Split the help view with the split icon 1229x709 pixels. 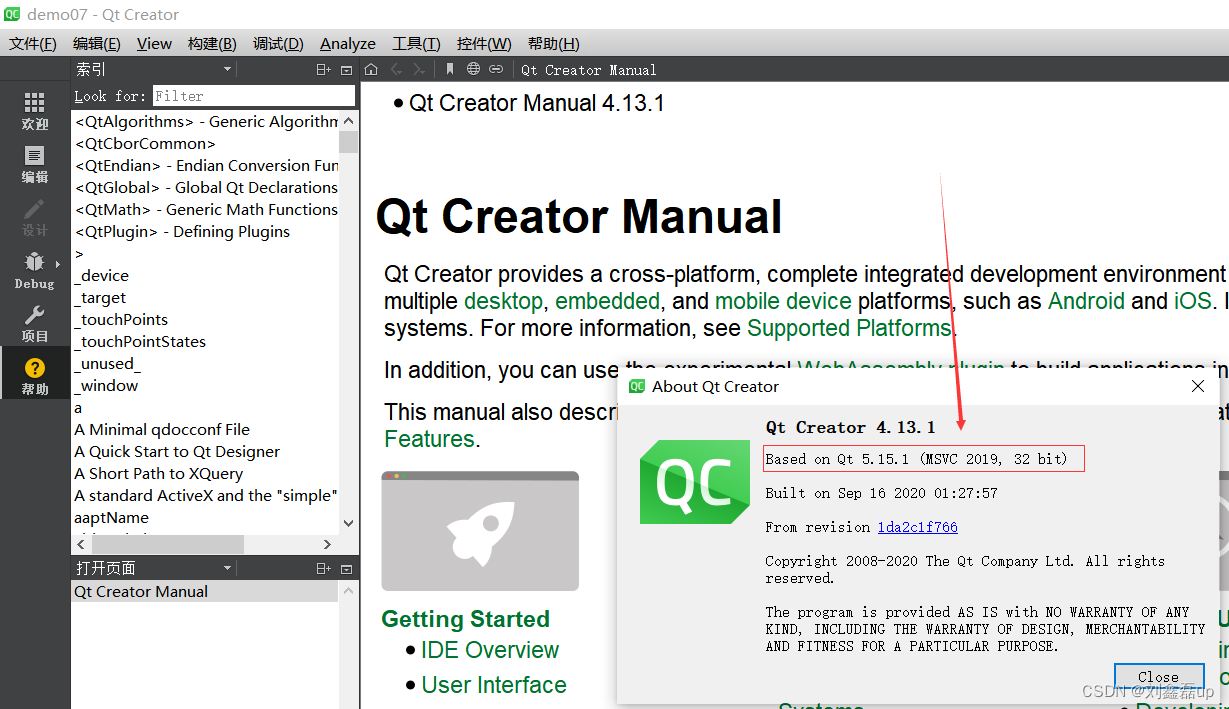click(x=322, y=68)
